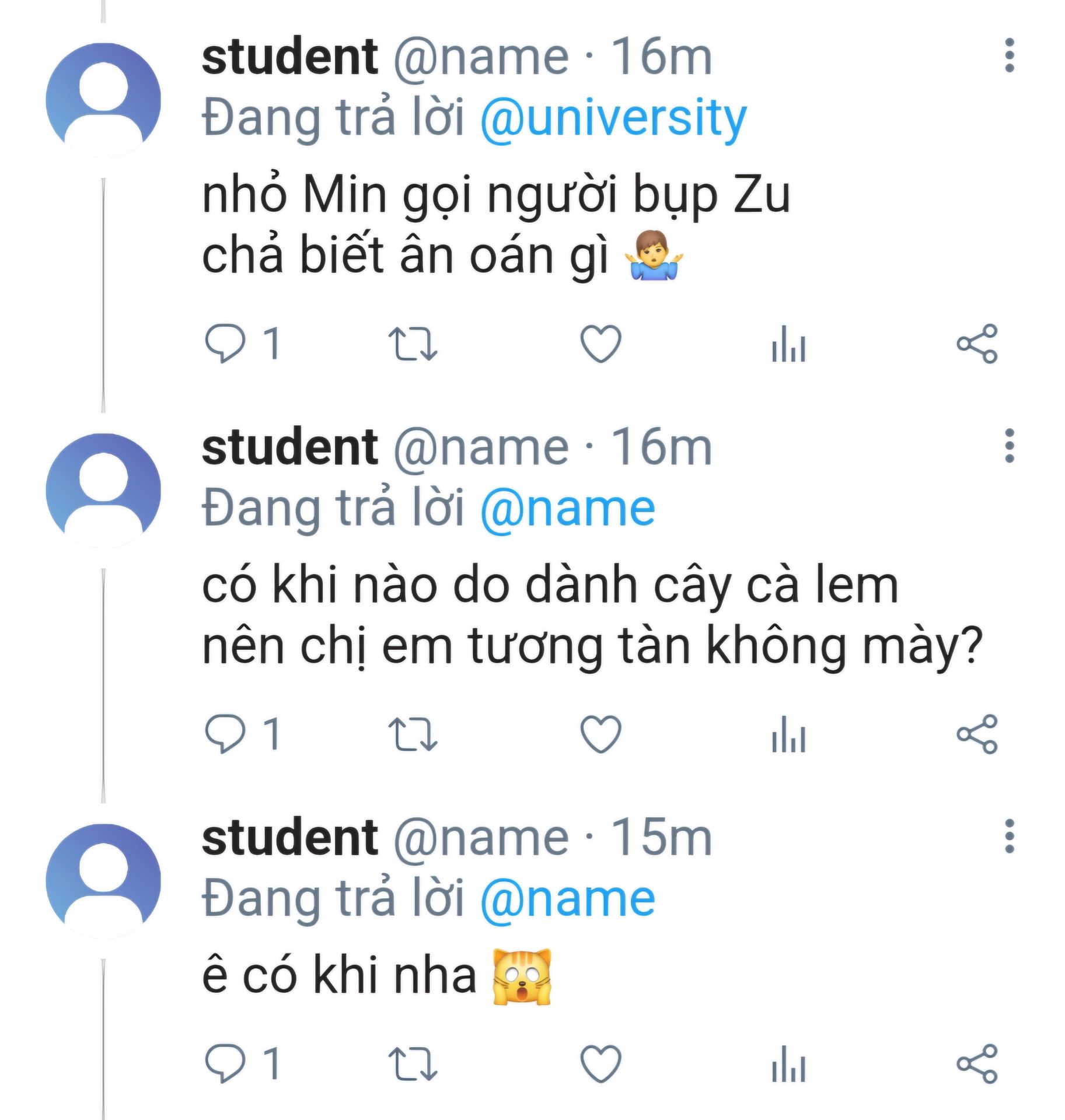Screen dimensions: 1065x1120
Task: Open @name mention in the second tweet
Action: [x=567, y=509]
